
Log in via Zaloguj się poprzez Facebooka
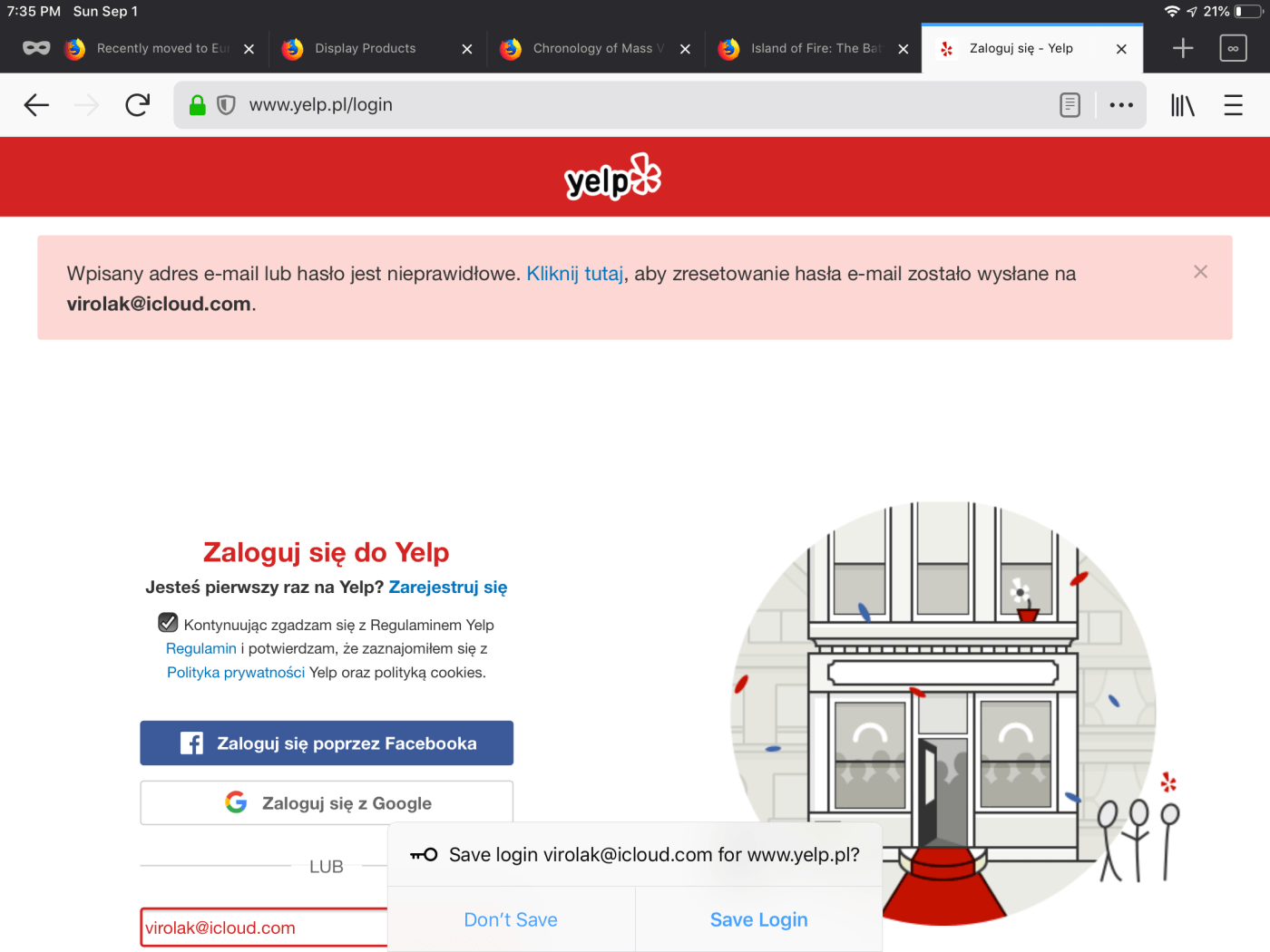point(327,743)
